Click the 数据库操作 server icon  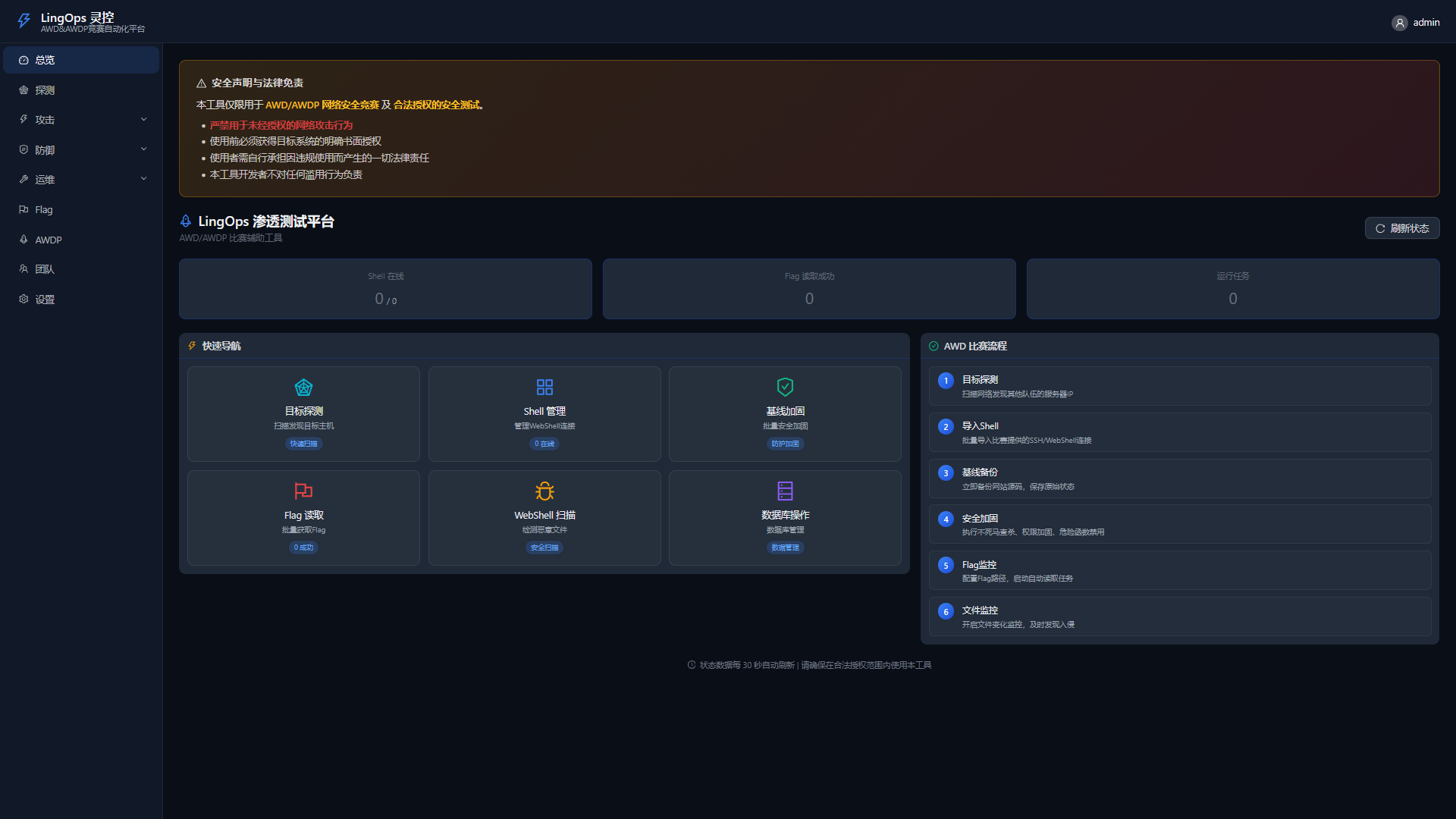pyautogui.click(x=785, y=491)
